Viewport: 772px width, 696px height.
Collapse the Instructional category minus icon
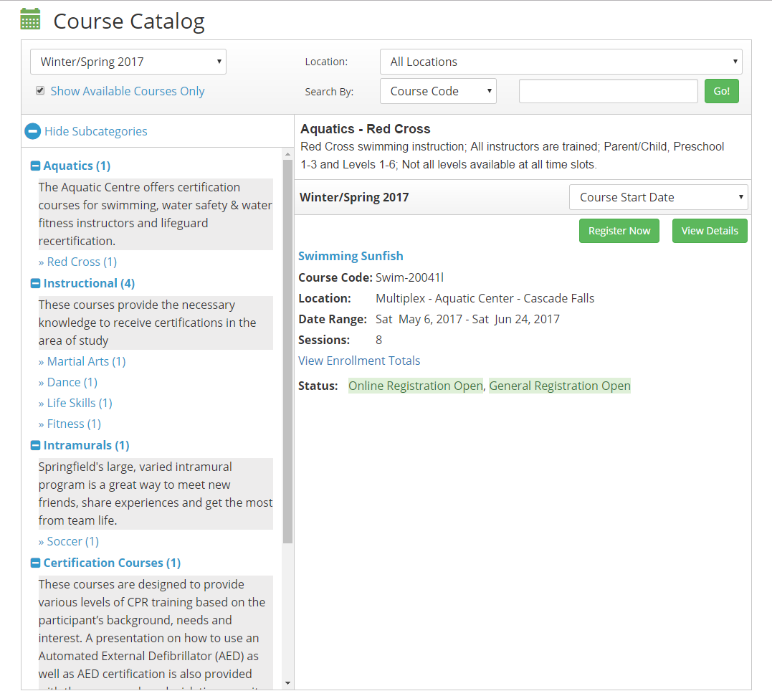(x=35, y=284)
